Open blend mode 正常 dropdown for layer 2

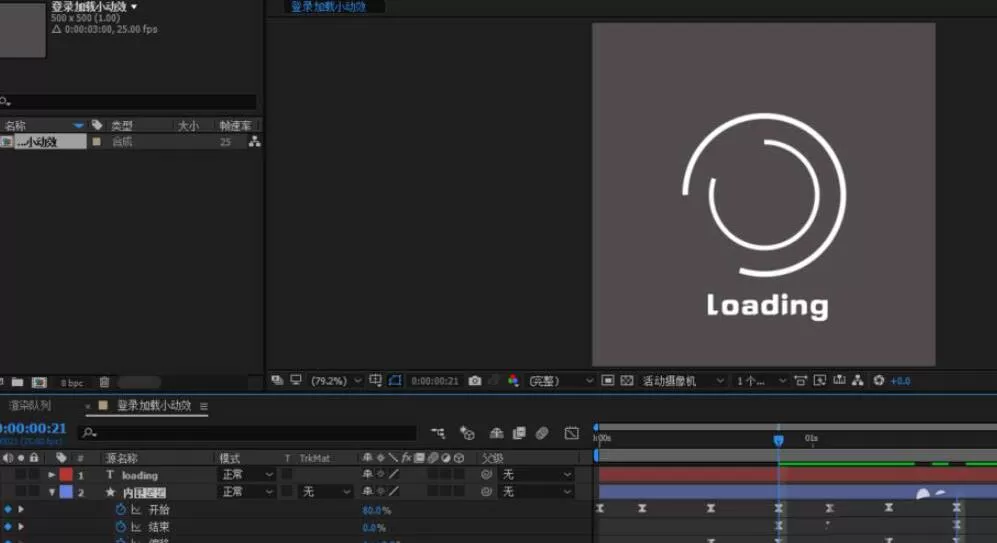pyautogui.click(x=247, y=492)
